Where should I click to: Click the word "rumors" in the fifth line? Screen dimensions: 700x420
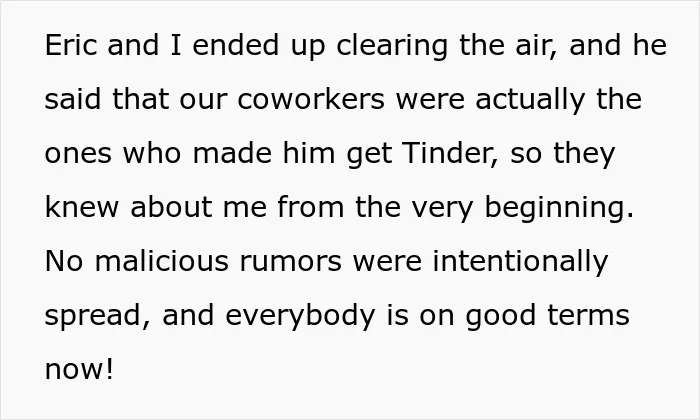tap(291, 263)
